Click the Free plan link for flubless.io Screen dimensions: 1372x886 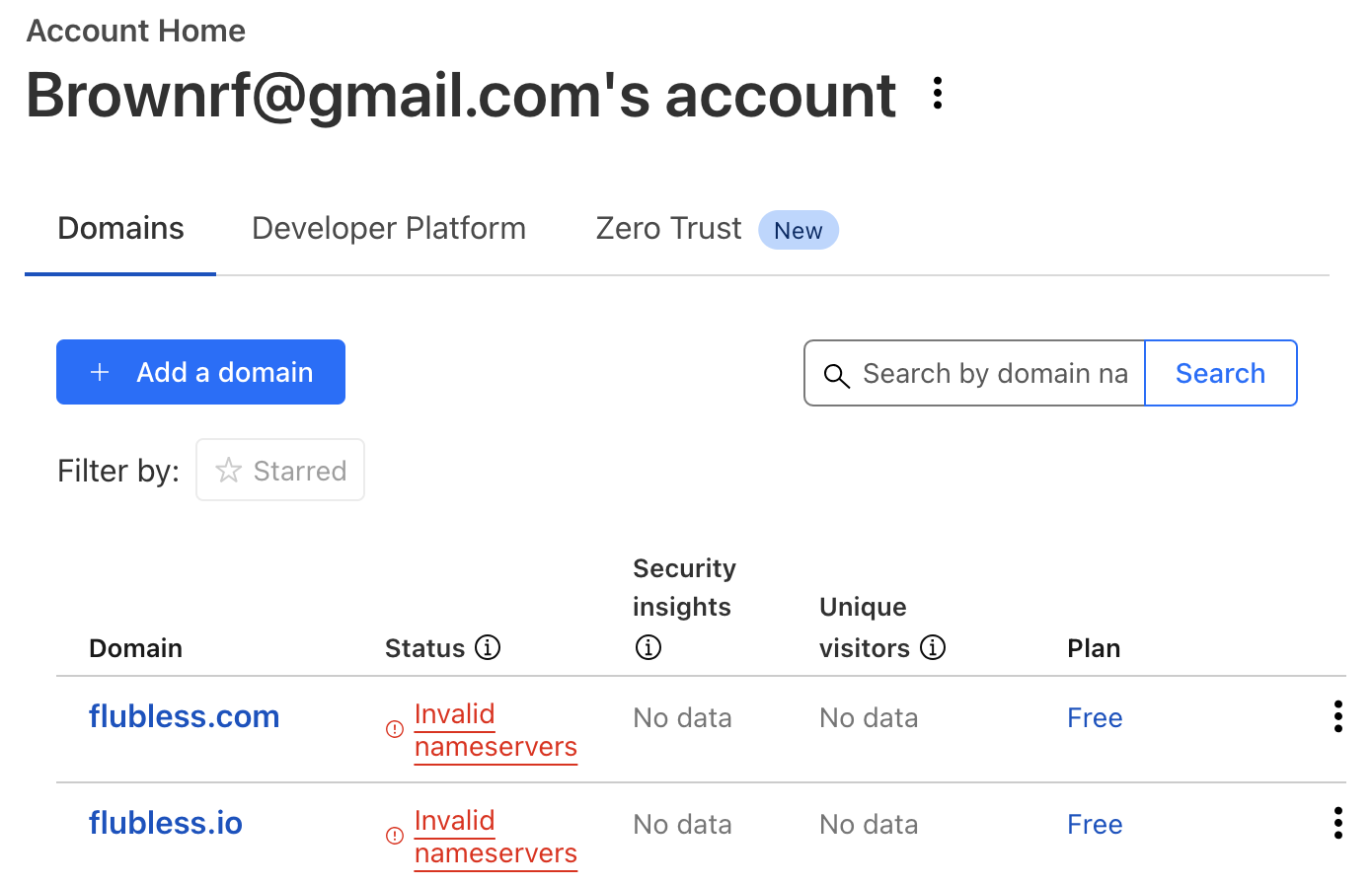click(1095, 824)
